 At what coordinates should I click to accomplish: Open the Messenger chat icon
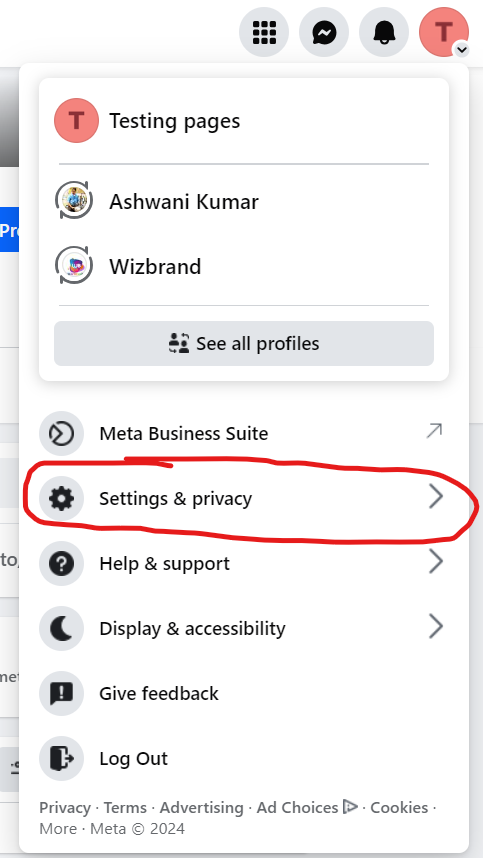pyautogui.click(x=324, y=32)
